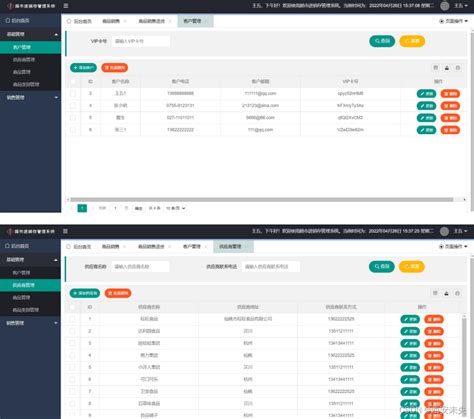The image size is (474, 419).
Task: Edit supplier row with ID 1
Action: click(x=410, y=319)
